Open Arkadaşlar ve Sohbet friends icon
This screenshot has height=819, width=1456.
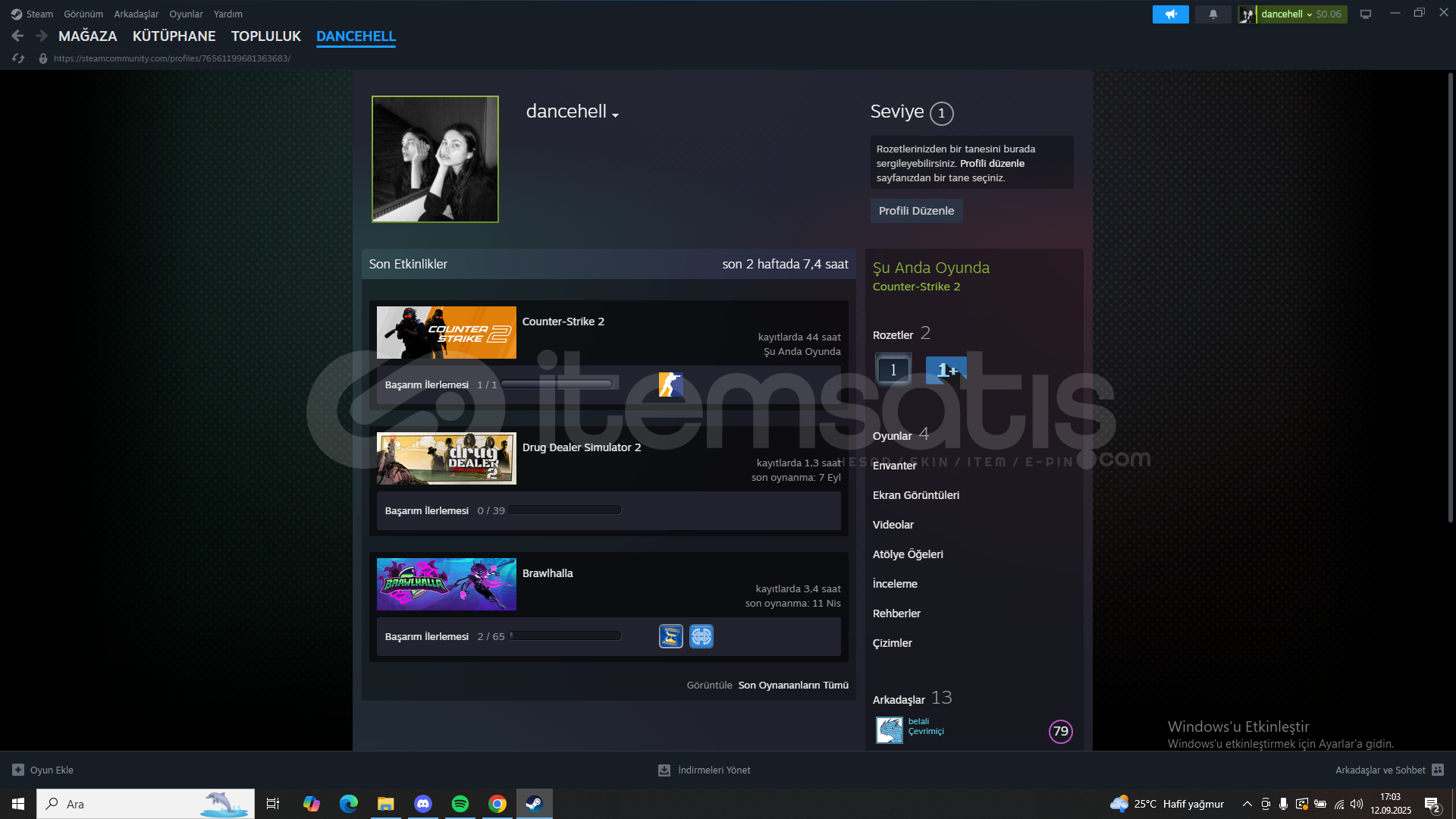tap(1438, 770)
